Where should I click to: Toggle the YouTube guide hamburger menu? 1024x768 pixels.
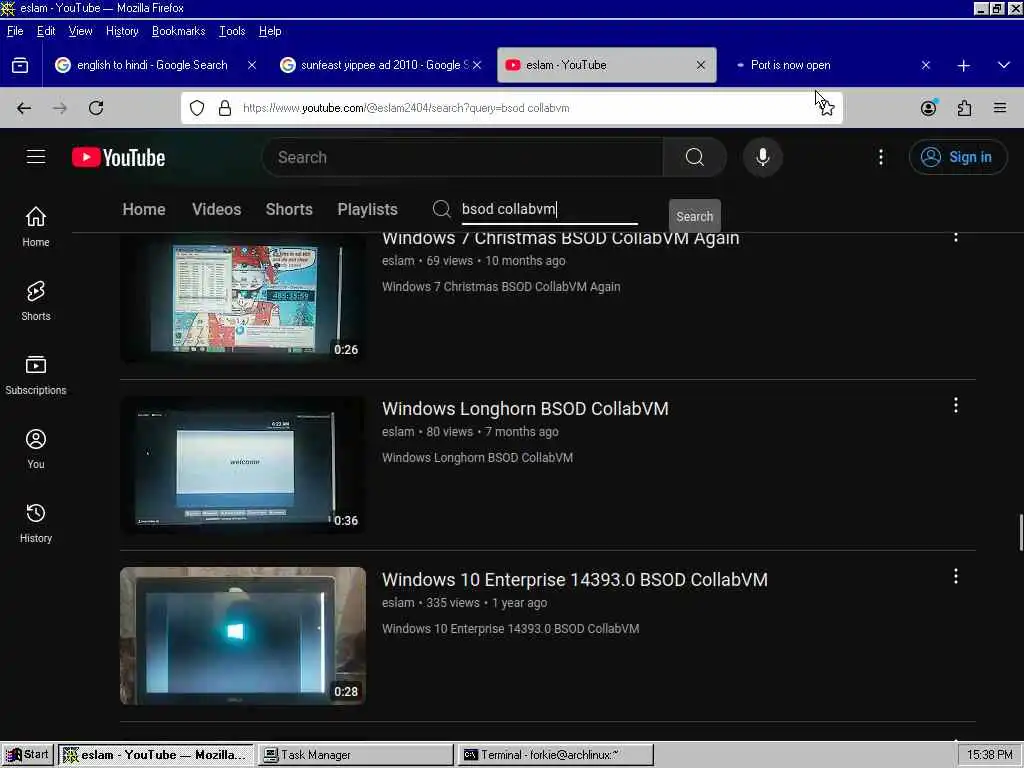pos(36,157)
